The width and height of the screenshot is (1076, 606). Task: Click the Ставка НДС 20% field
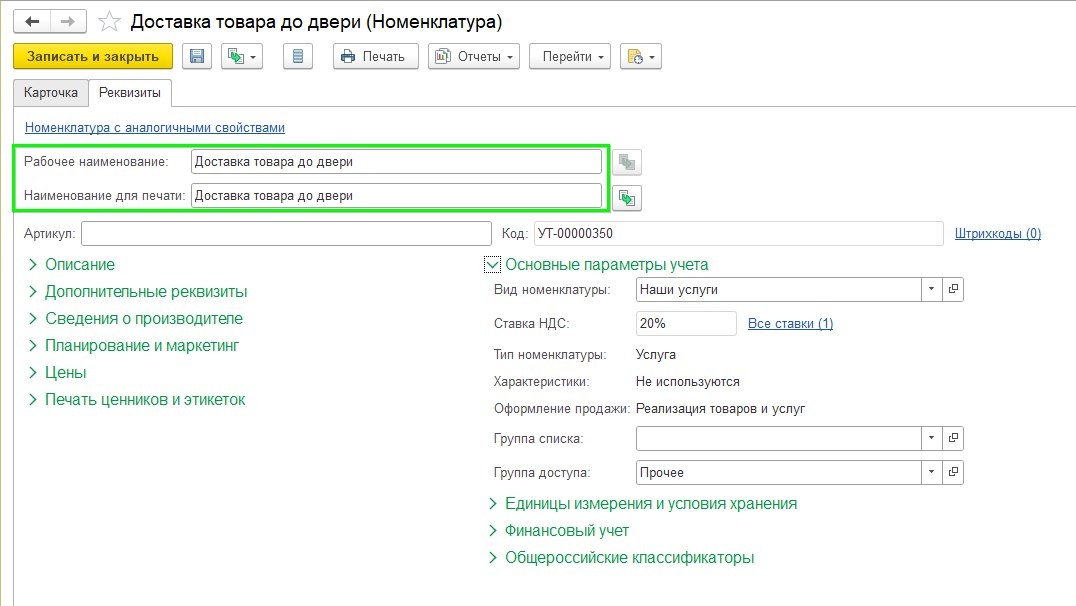[x=686, y=323]
